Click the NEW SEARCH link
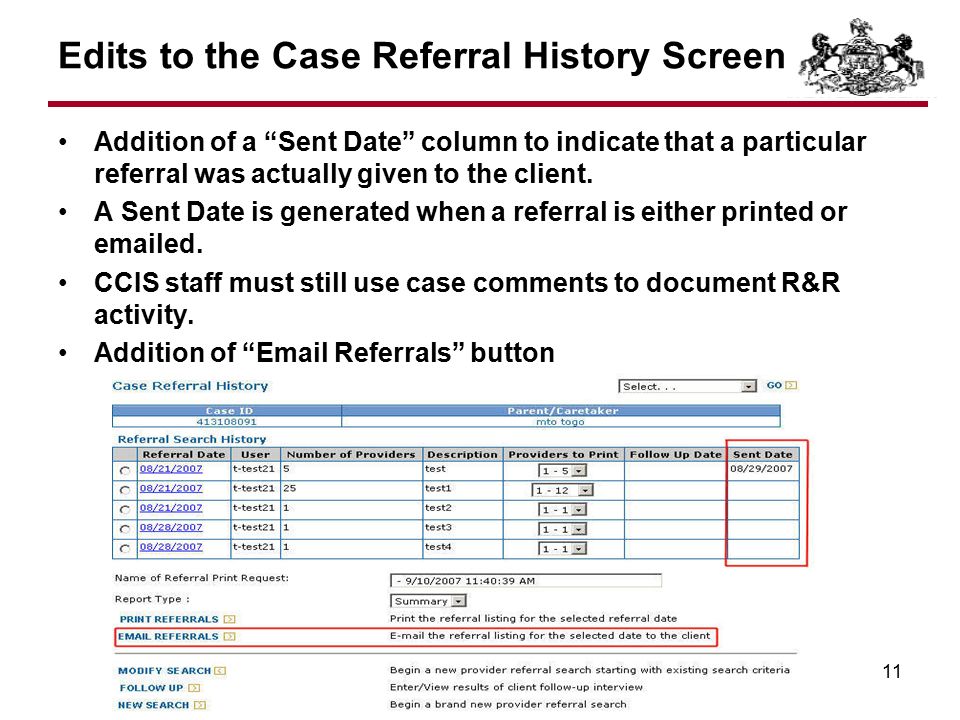The width and height of the screenshot is (960, 720). pos(154,705)
